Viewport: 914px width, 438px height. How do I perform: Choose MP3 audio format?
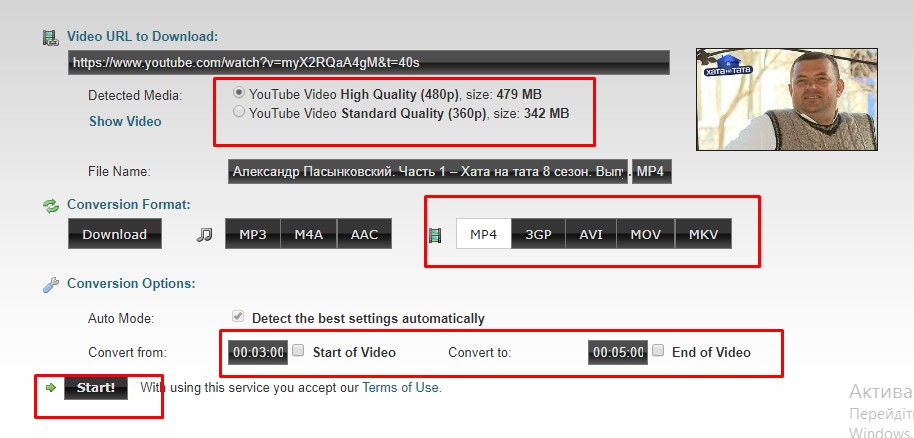click(x=252, y=235)
